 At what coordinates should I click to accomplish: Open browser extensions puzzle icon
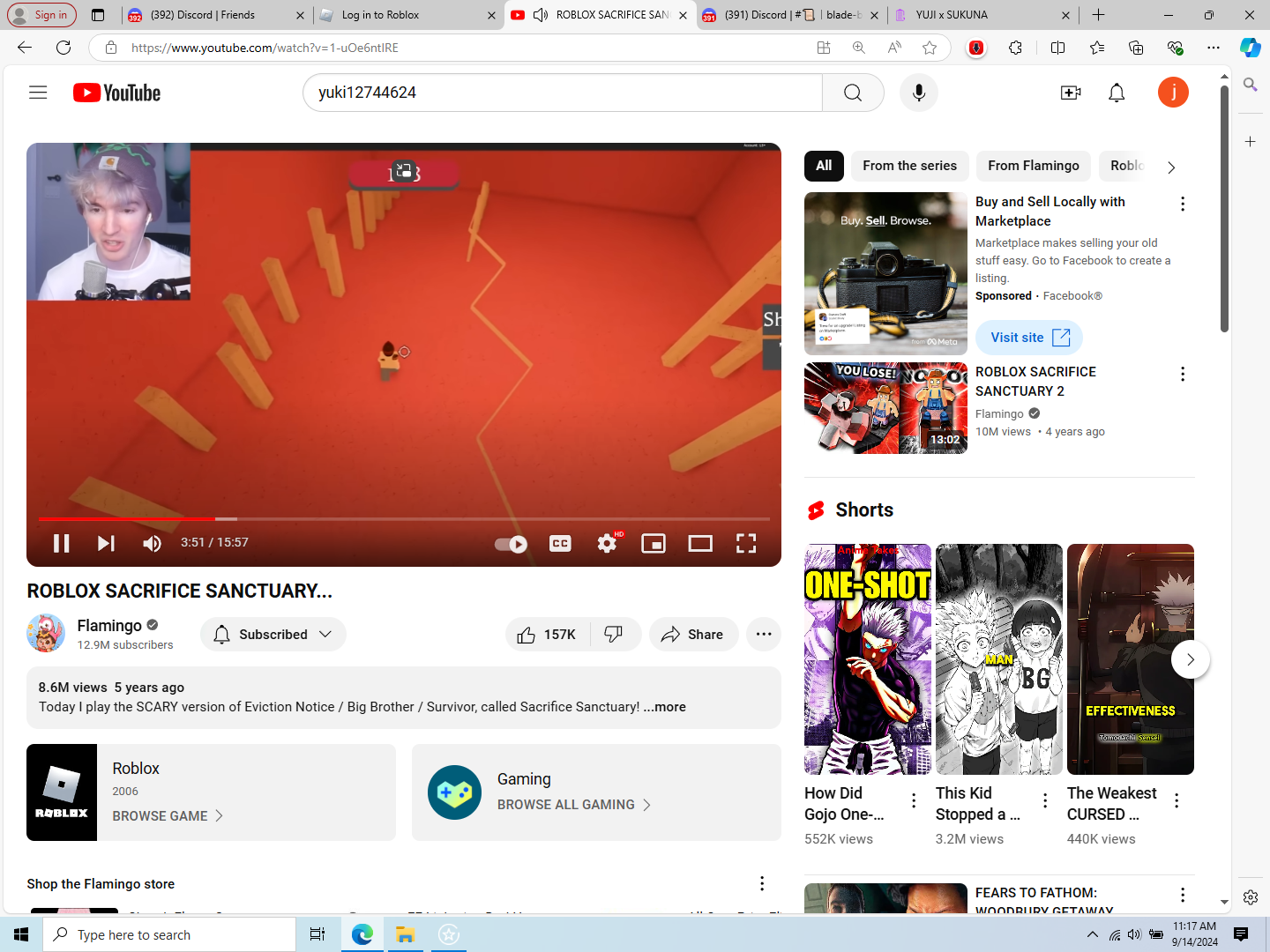pyautogui.click(x=1016, y=48)
